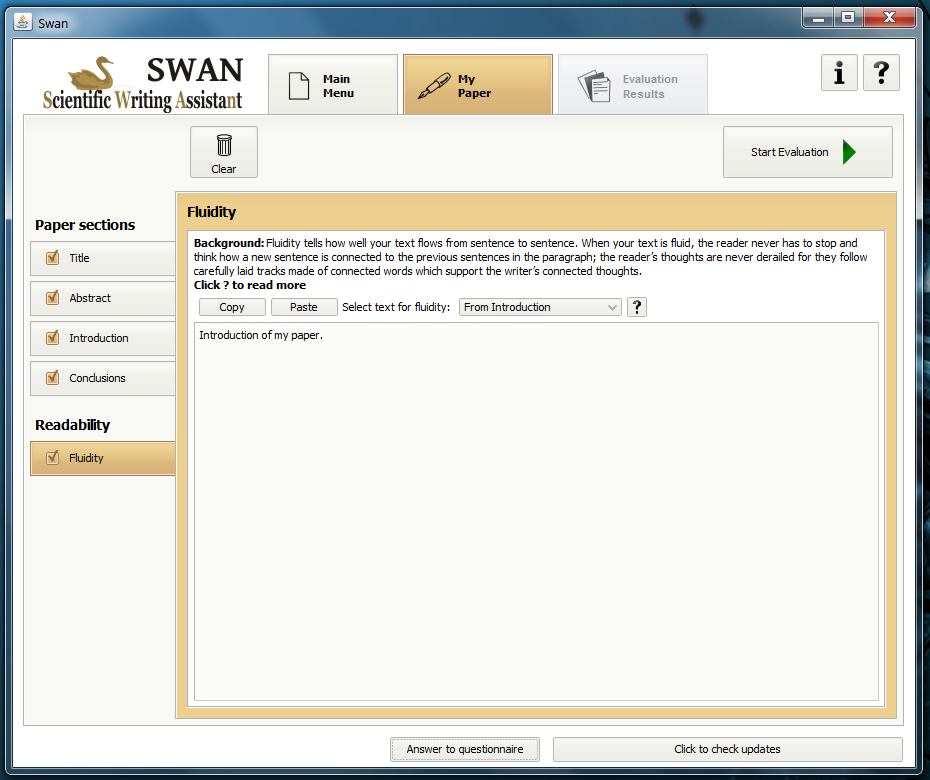Uncheck the Abstract section checkbox
Viewport: 930px width, 780px height.
(x=52, y=297)
